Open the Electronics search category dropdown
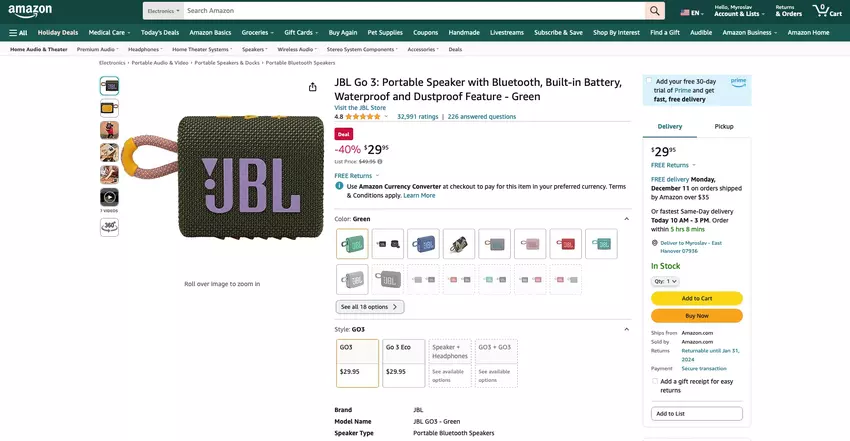Image resolution: width=850 pixels, height=441 pixels. pos(162,11)
